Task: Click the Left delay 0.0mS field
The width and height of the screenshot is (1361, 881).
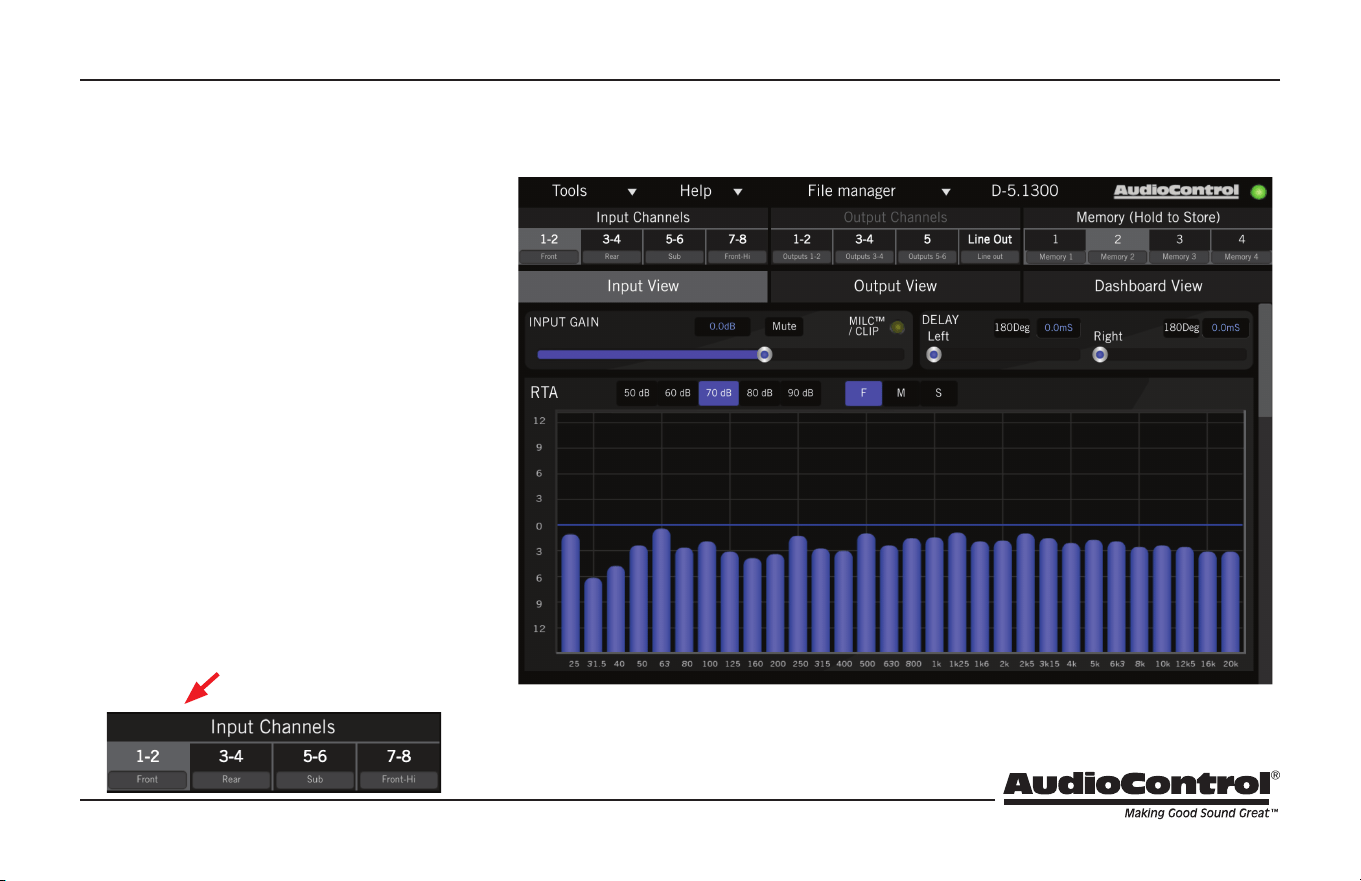Action: (1058, 327)
